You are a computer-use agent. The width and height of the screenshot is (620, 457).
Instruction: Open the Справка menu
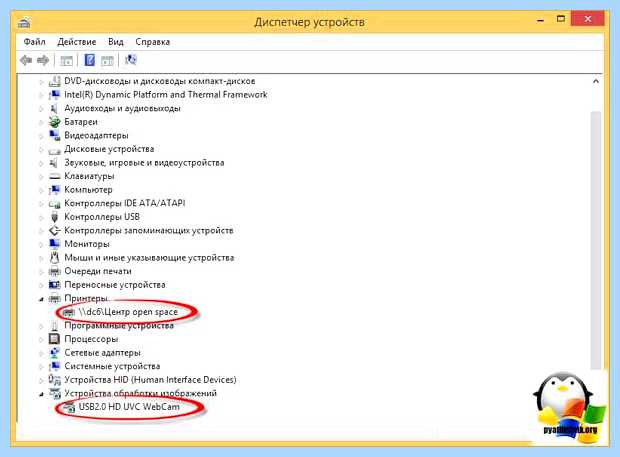coord(153,42)
